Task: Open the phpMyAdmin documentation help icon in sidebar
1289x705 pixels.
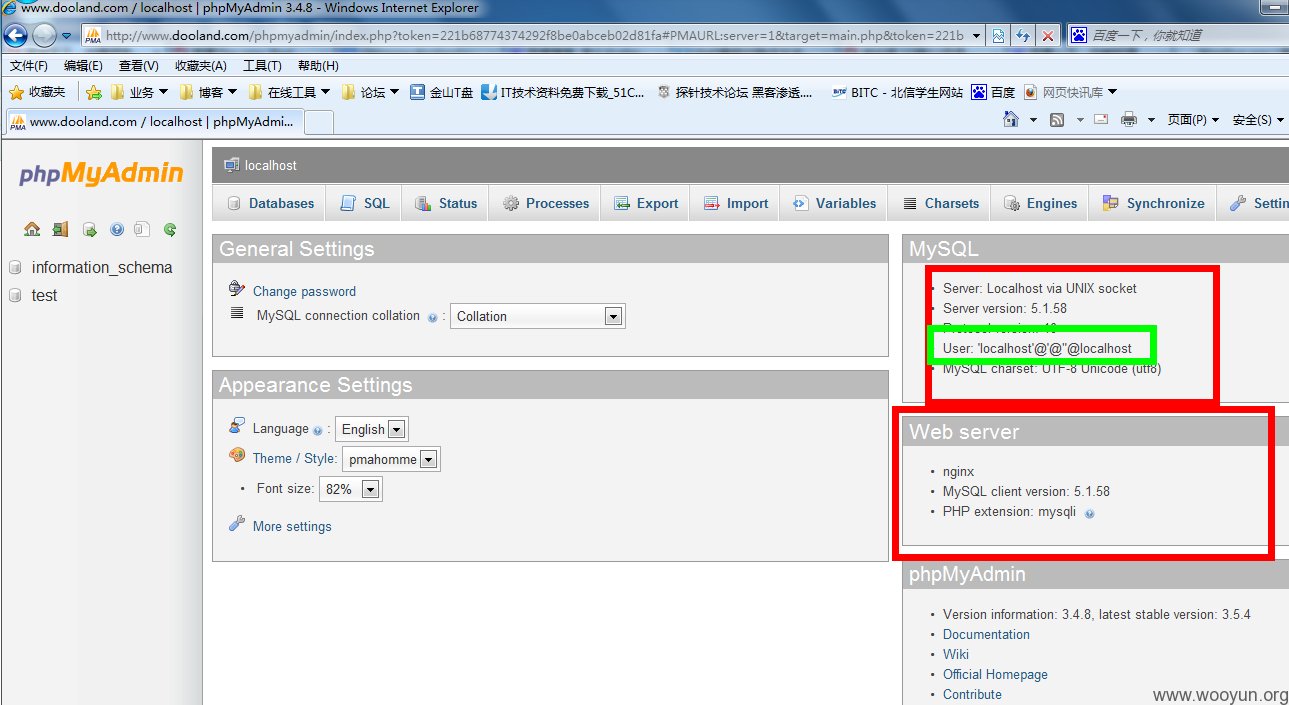Action: tap(116, 229)
